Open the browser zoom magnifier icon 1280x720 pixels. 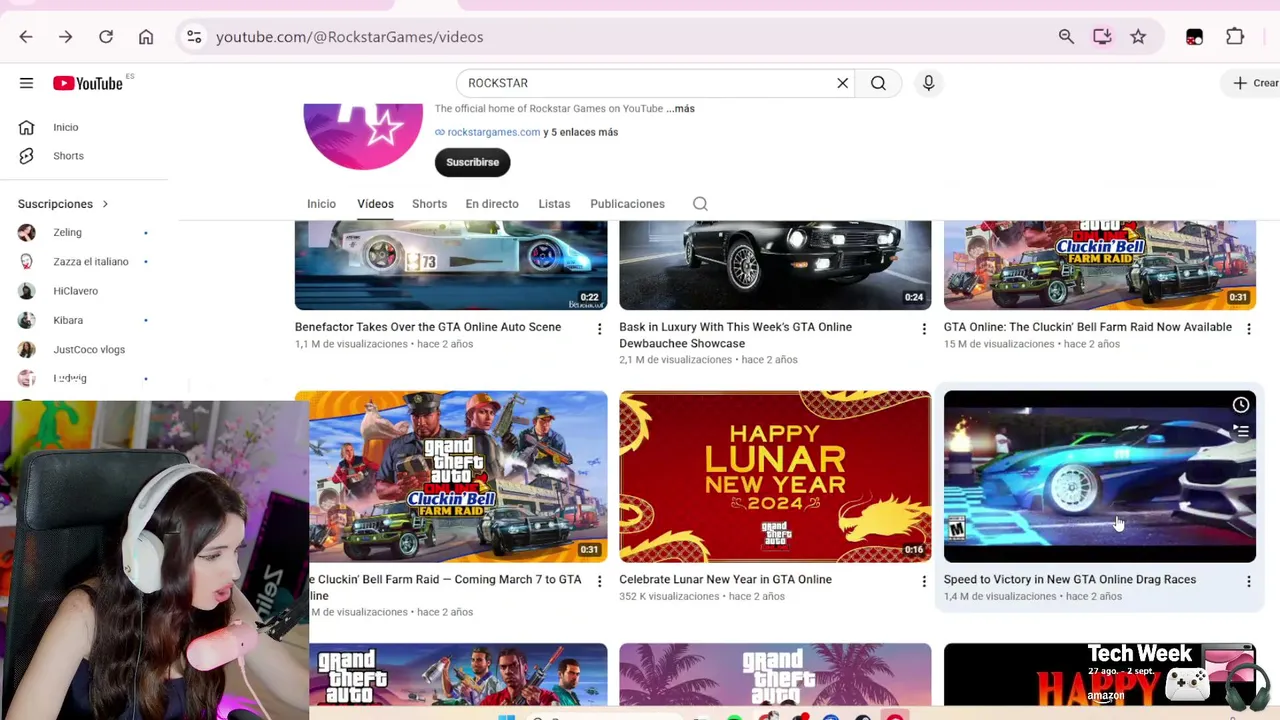[x=1066, y=37]
